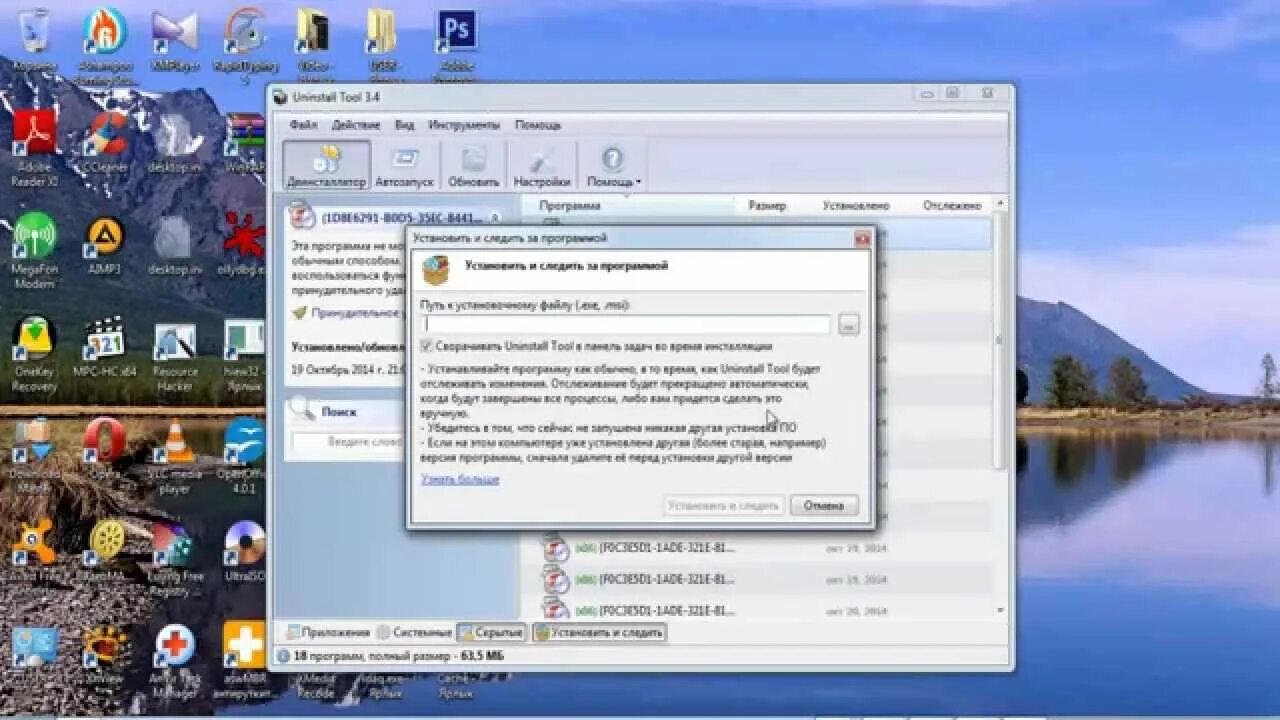This screenshot has width=1280, height=720.
Task: Sort list by Программа column
Action: tap(569, 205)
